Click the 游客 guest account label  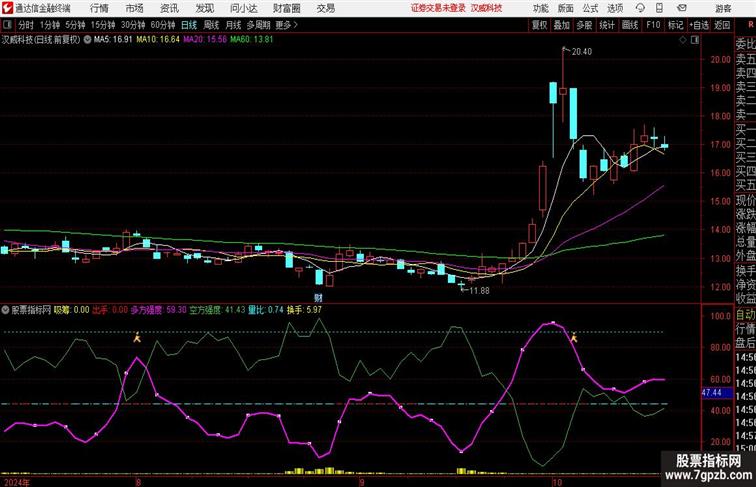coord(723,8)
